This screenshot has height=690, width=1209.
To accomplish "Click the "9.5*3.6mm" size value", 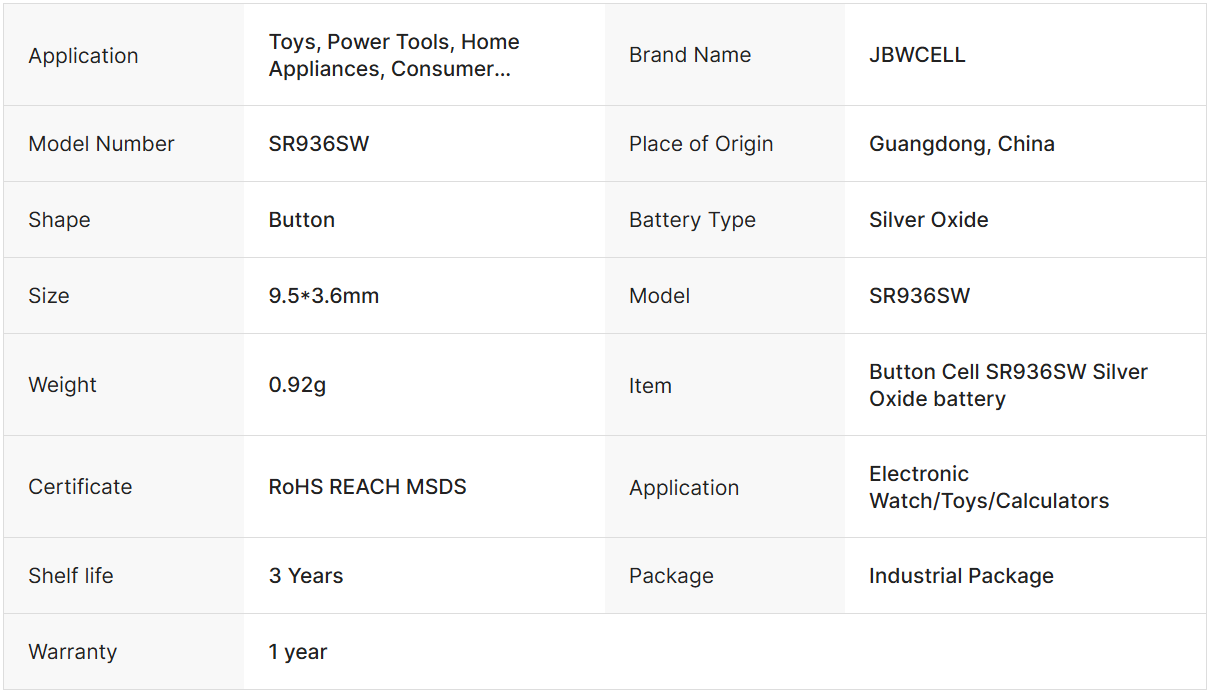I will (323, 296).
